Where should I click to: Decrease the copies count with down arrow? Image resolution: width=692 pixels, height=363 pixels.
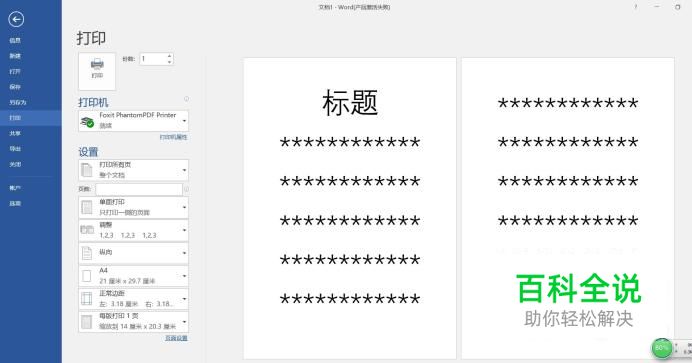pyautogui.click(x=169, y=62)
